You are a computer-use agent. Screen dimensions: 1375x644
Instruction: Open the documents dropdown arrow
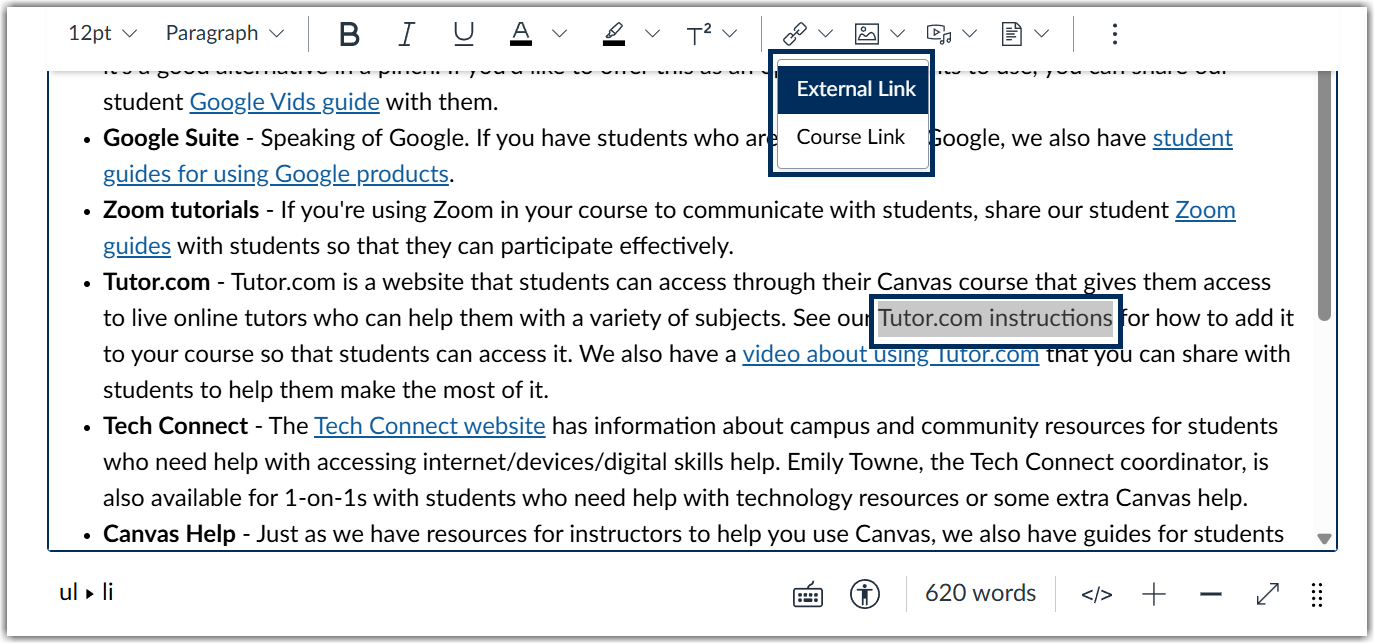click(x=1042, y=34)
